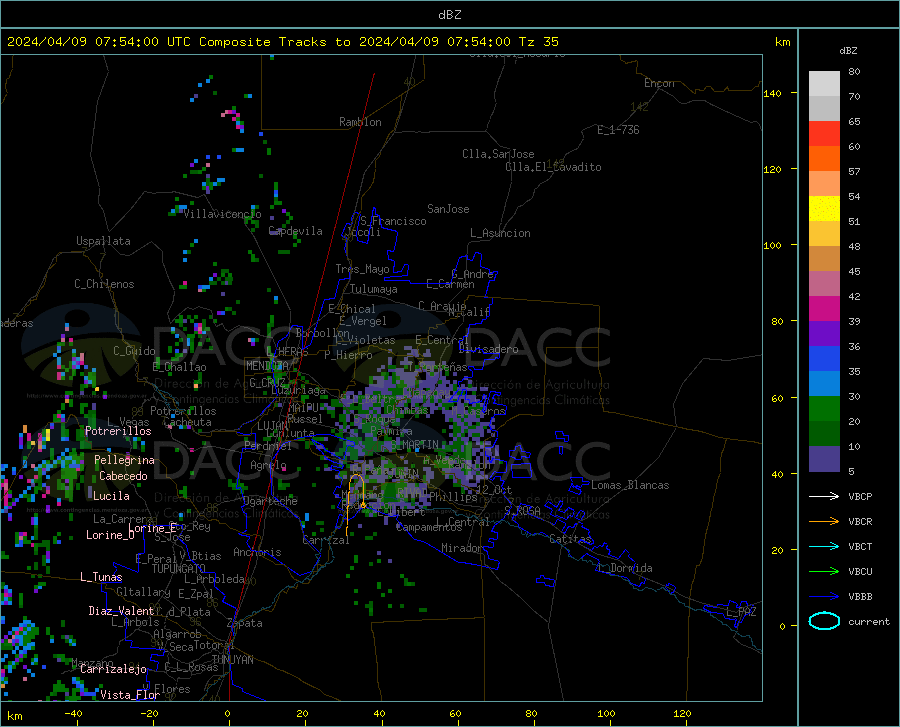Click the Catitas label
900x727 pixels.
[x=570, y=539]
